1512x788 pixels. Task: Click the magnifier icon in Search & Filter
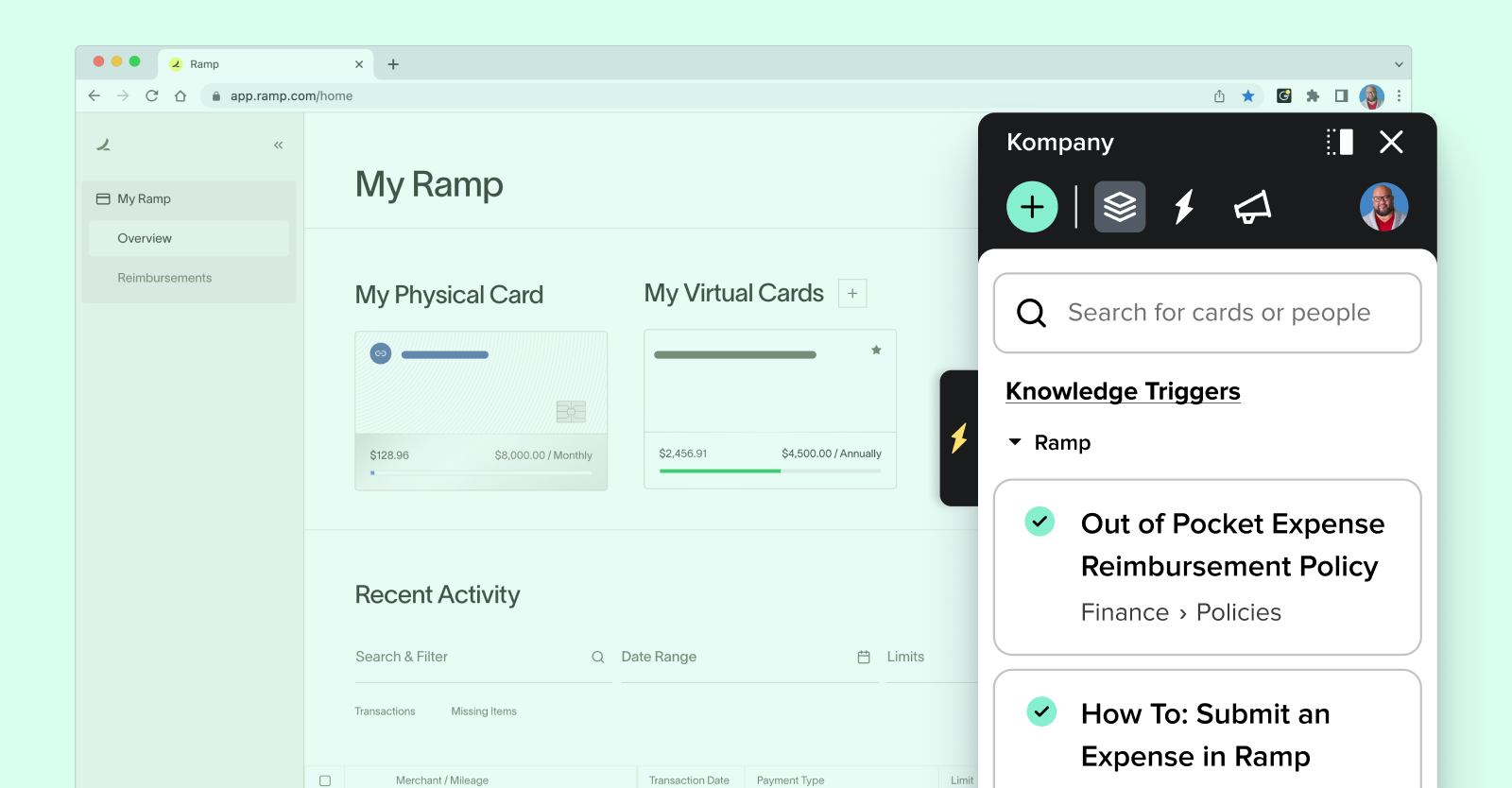pyautogui.click(x=598, y=657)
